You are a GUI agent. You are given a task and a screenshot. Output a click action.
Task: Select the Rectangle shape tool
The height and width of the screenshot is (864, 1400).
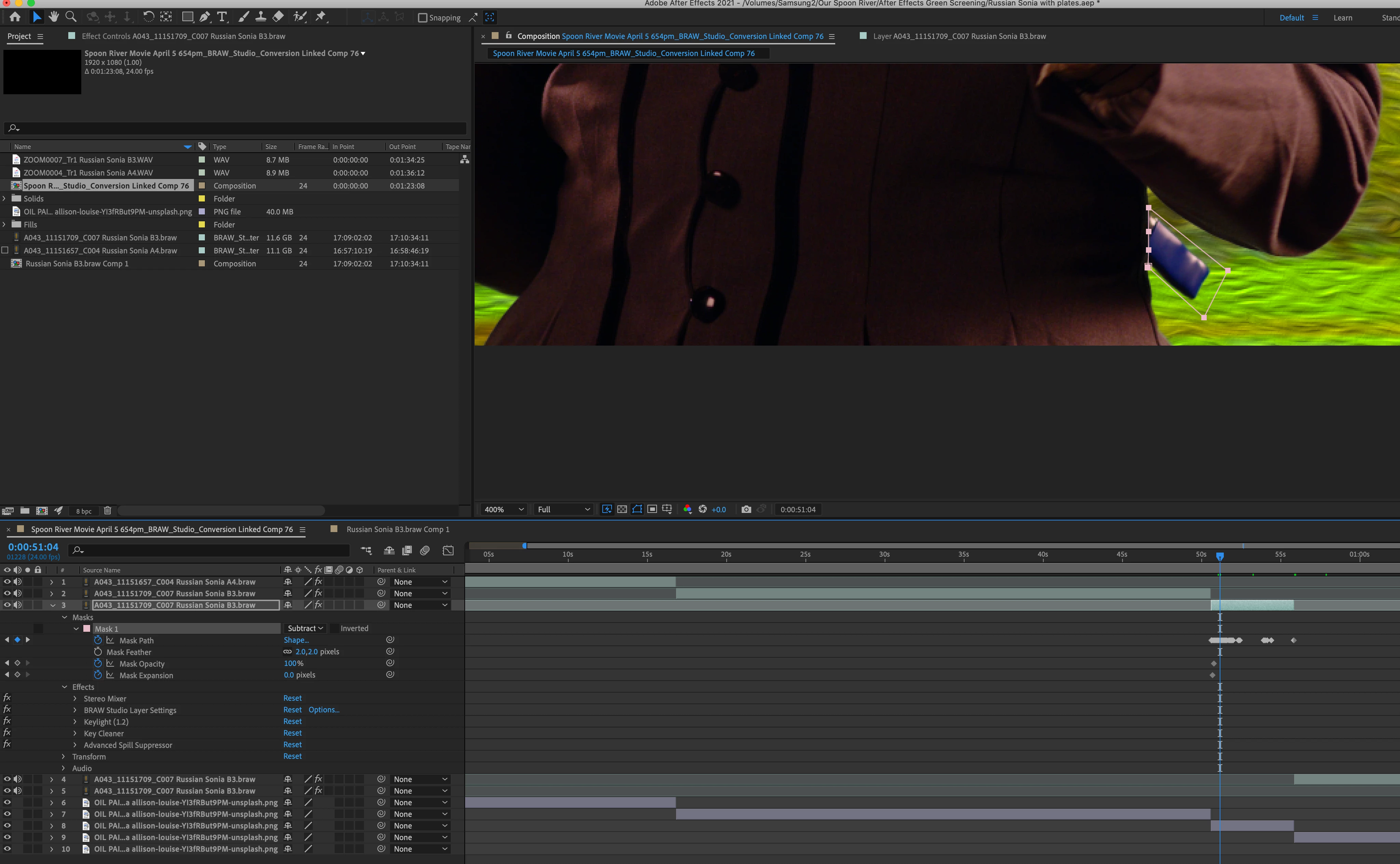(187, 17)
